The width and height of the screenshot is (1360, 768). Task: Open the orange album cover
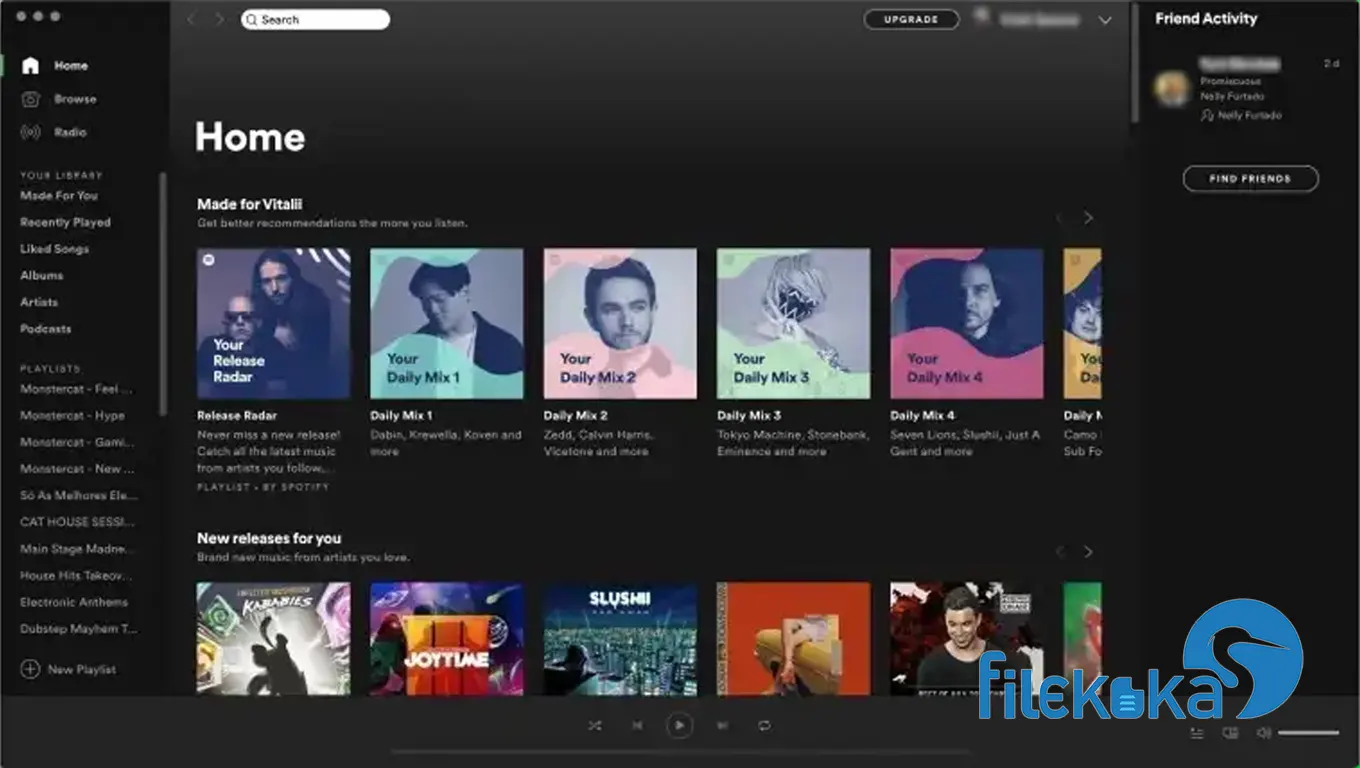click(793, 638)
